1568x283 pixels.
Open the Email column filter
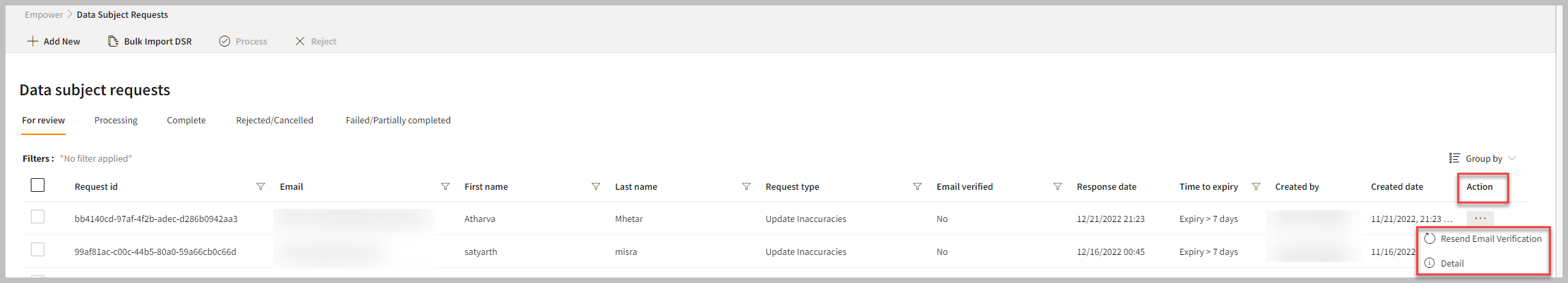click(445, 186)
